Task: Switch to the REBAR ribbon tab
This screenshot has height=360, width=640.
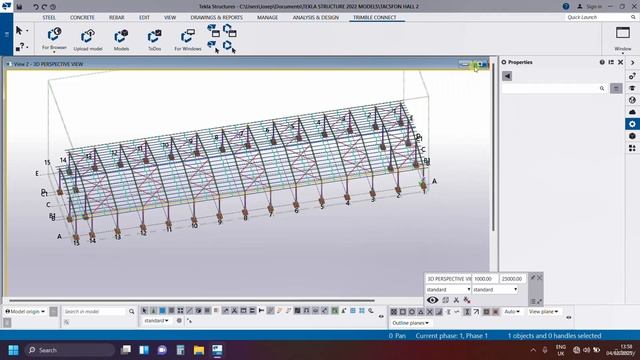Action: click(116, 18)
